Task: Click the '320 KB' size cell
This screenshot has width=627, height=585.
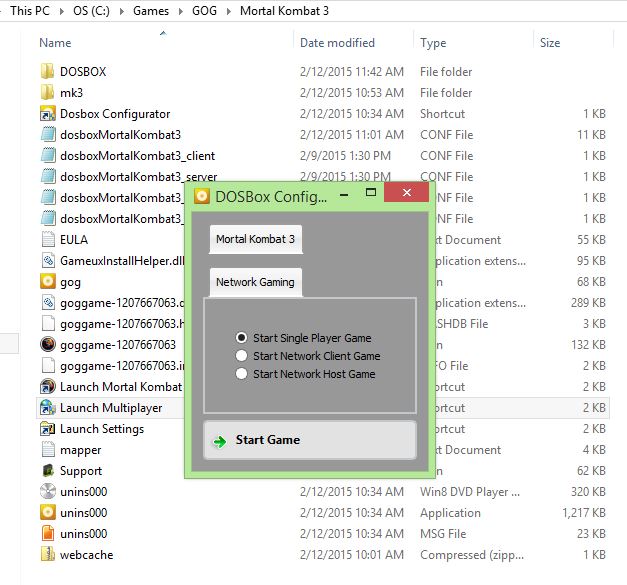Action: [x=588, y=492]
